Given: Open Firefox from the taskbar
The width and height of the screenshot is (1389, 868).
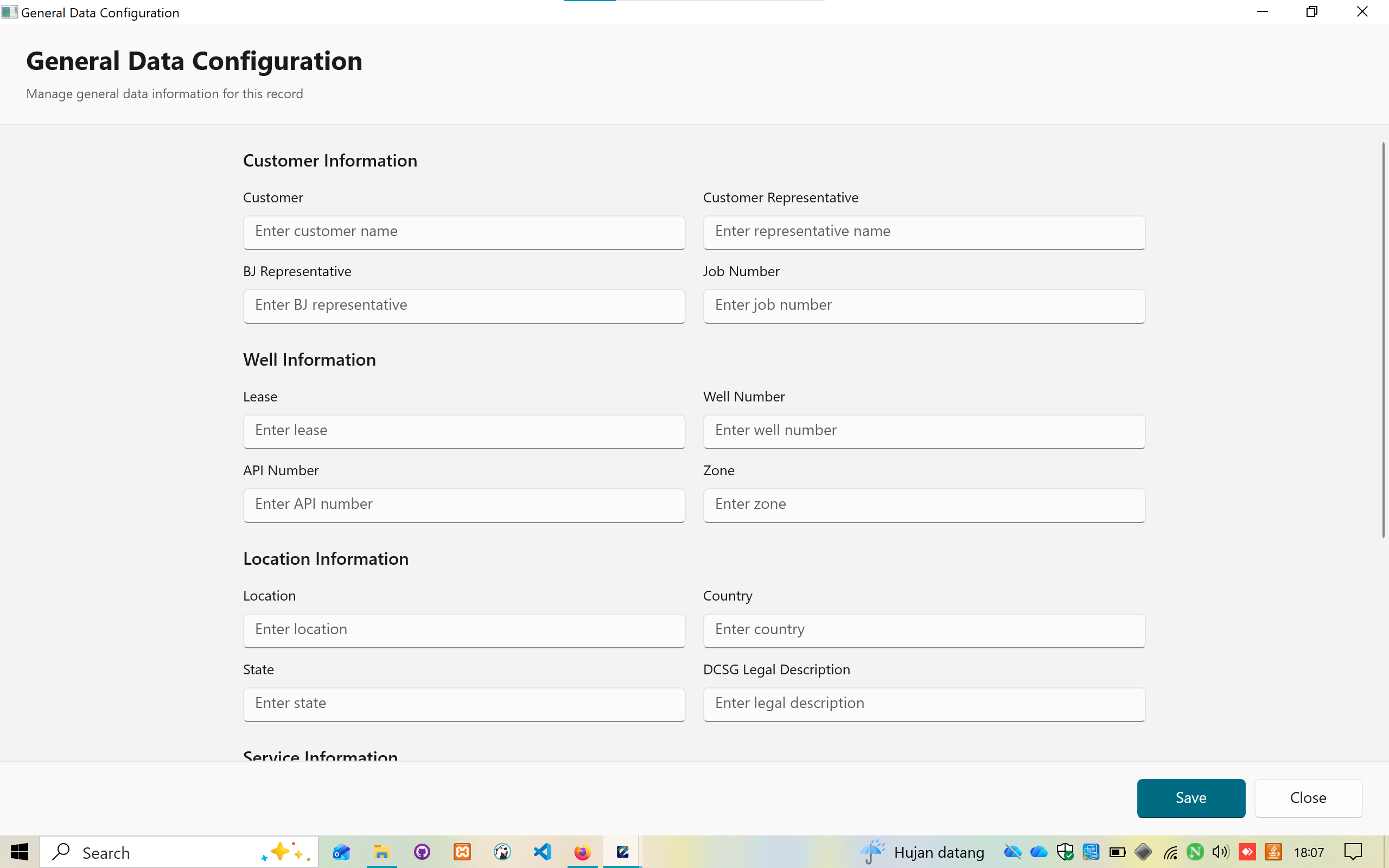Looking at the screenshot, I should [582, 852].
